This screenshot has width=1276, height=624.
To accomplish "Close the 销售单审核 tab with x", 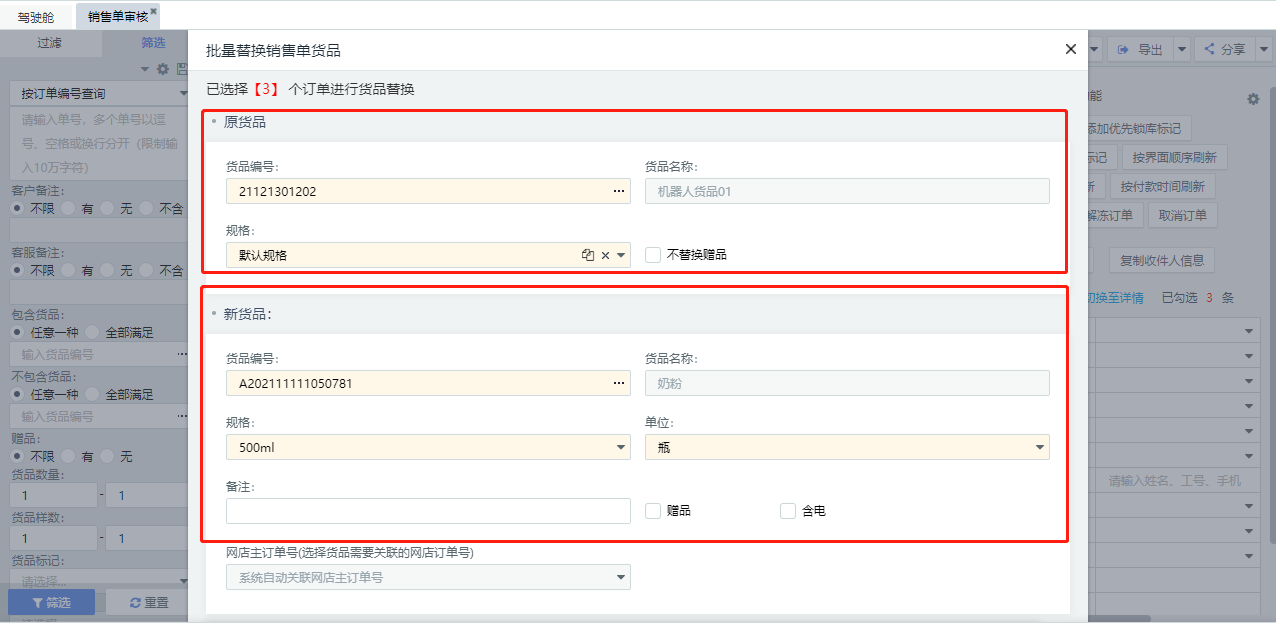I will point(153,11).
